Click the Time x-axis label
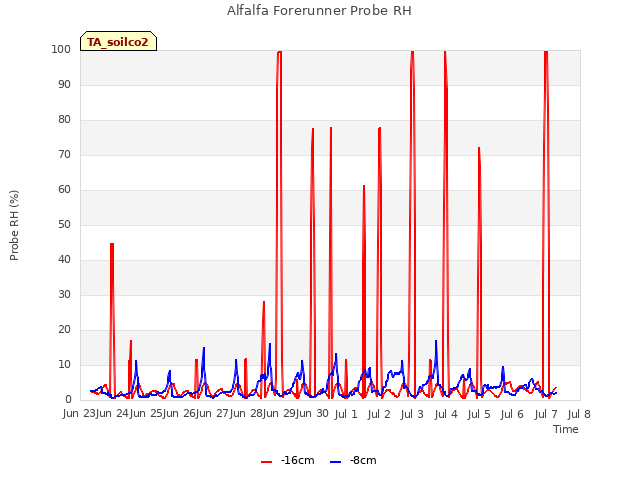Screen dimensions: 640x480 (x=566, y=429)
